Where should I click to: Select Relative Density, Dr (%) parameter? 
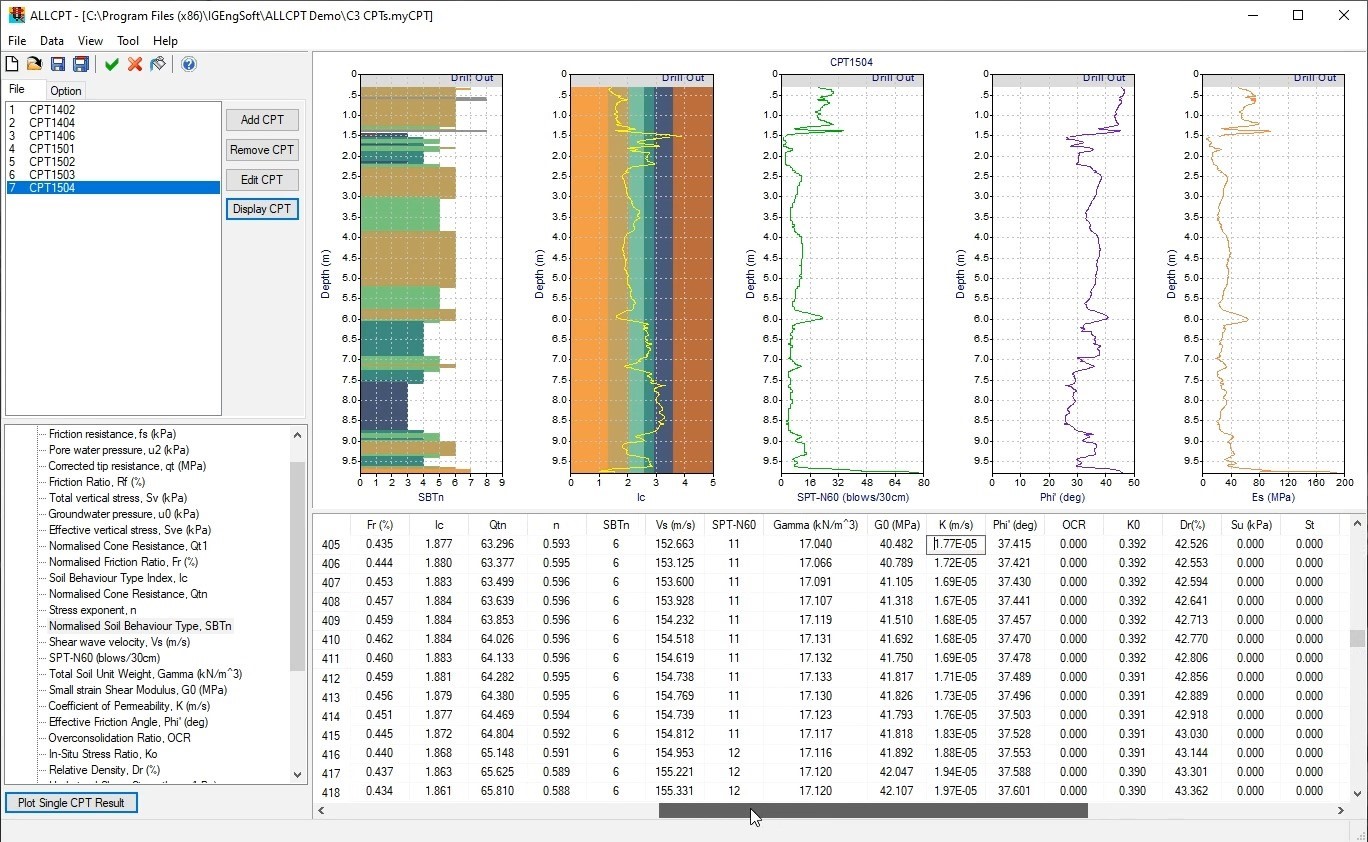tap(104, 770)
